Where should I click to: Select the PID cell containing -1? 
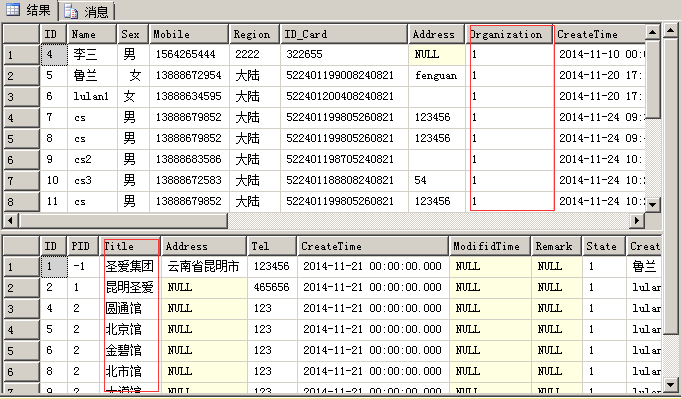(83, 266)
